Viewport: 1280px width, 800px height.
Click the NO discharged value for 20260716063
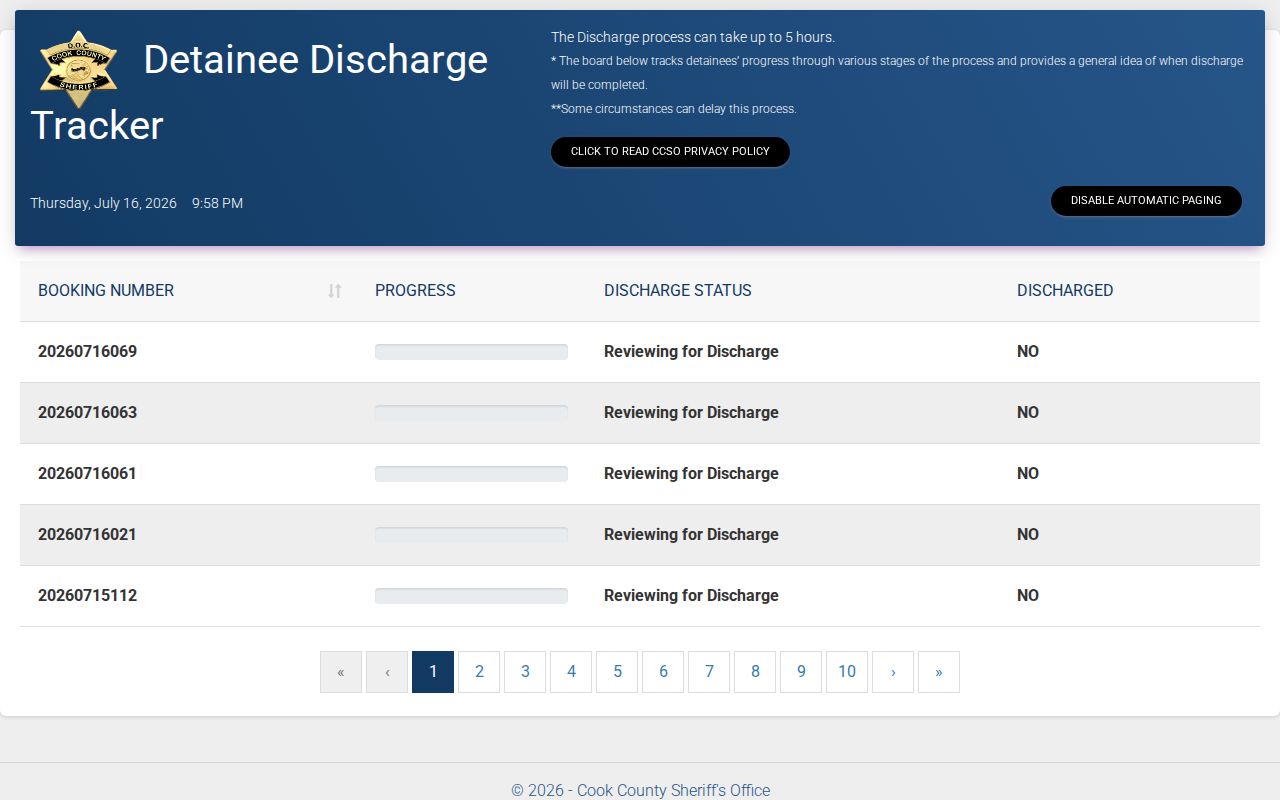click(x=1028, y=413)
